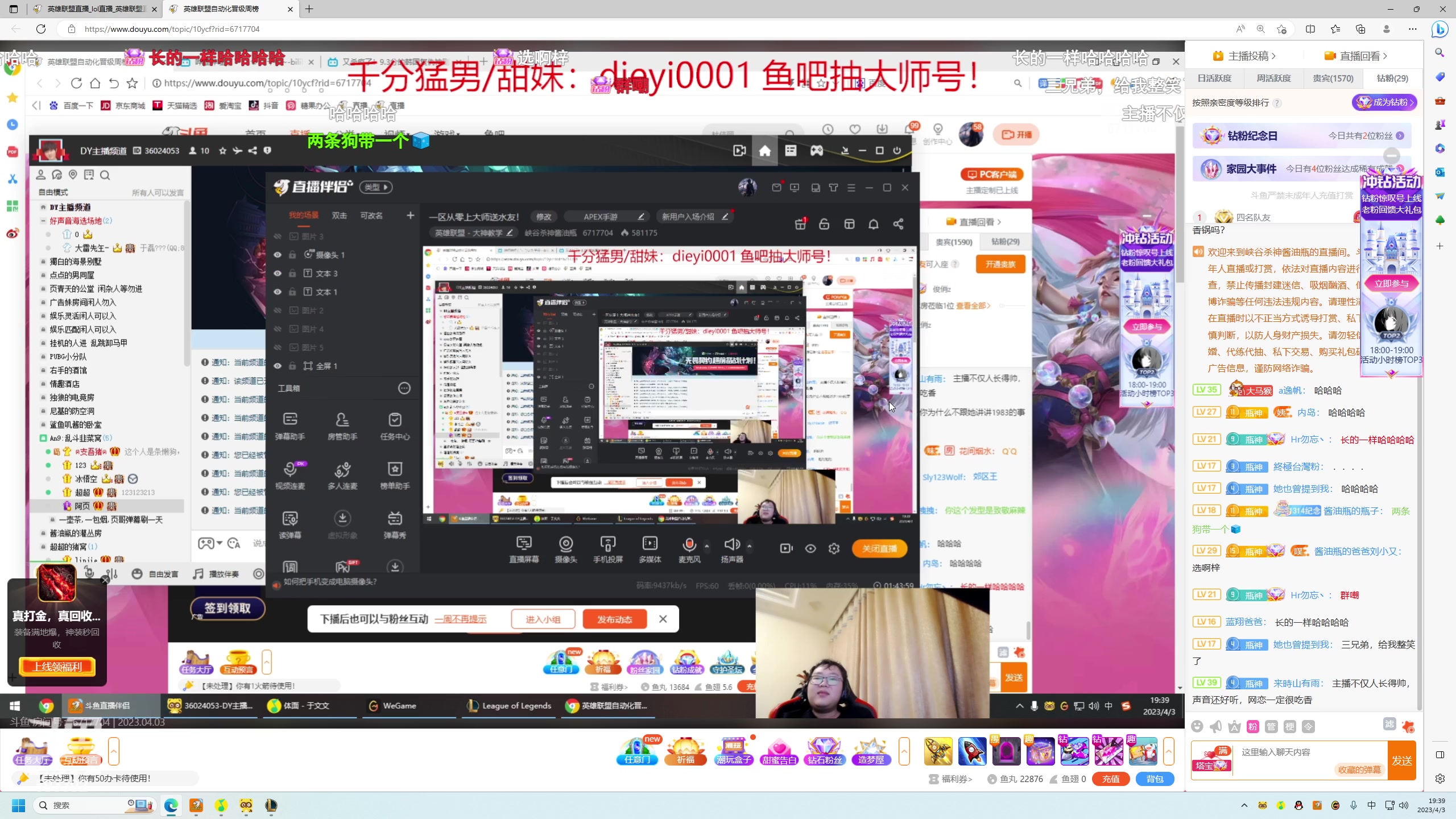This screenshot has width=1456, height=819.
Task: Expand arrow beside 互动预言 at bottom
Action: (114, 751)
